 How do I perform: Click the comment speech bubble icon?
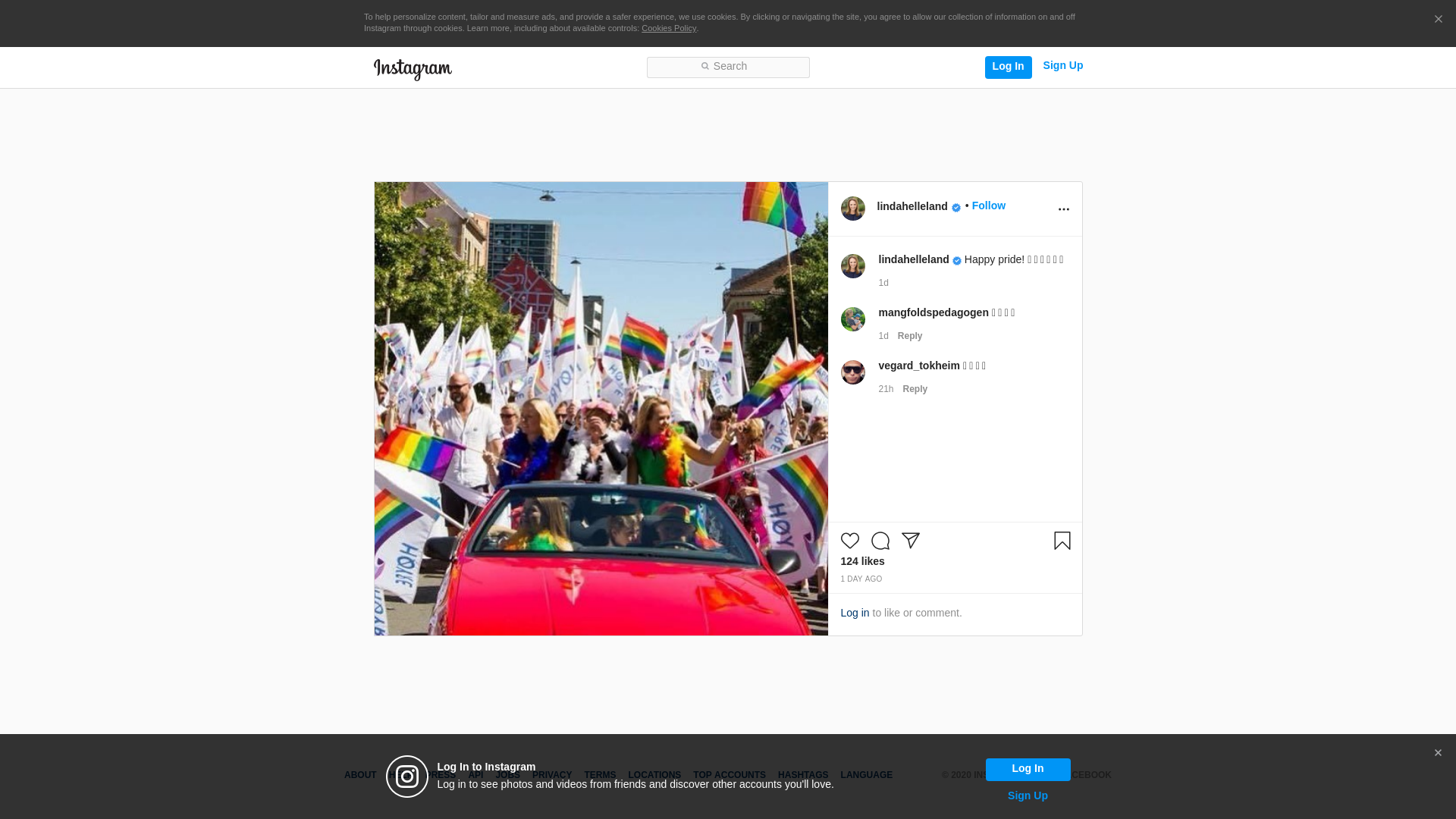point(880,541)
